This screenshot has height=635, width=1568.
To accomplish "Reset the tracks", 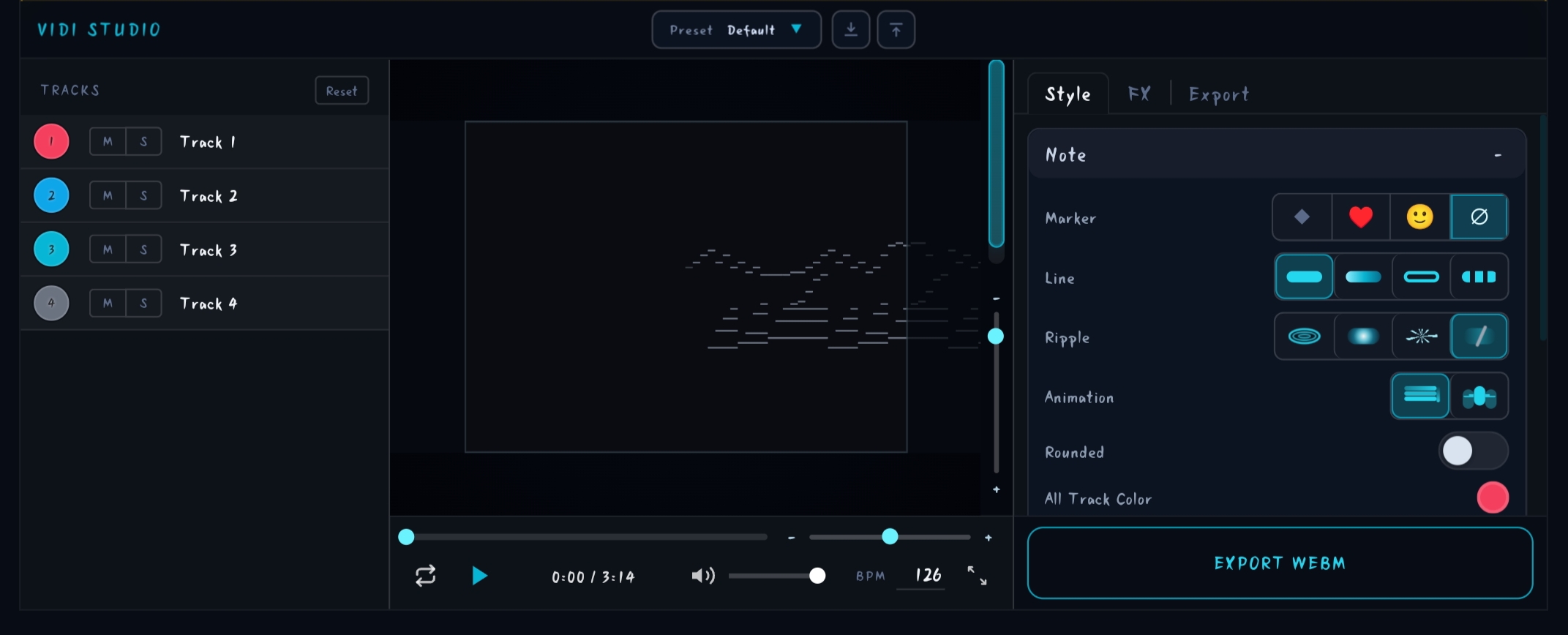I will point(342,91).
